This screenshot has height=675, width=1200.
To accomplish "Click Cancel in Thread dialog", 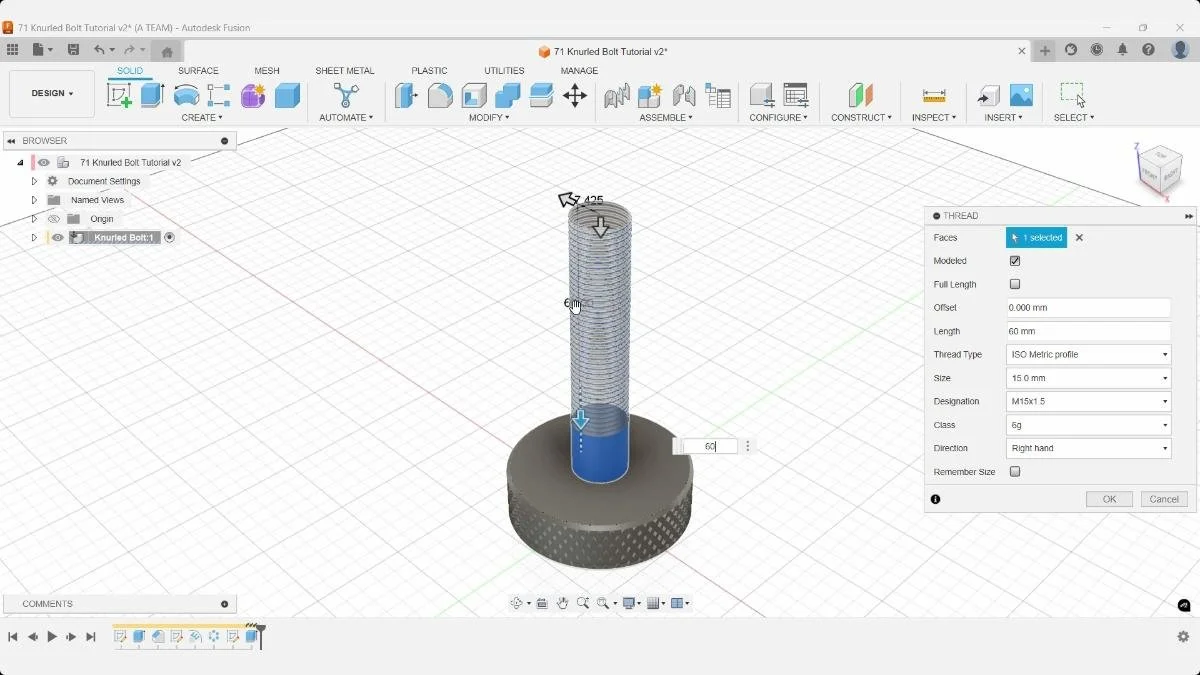I will click(x=1164, y=499).
